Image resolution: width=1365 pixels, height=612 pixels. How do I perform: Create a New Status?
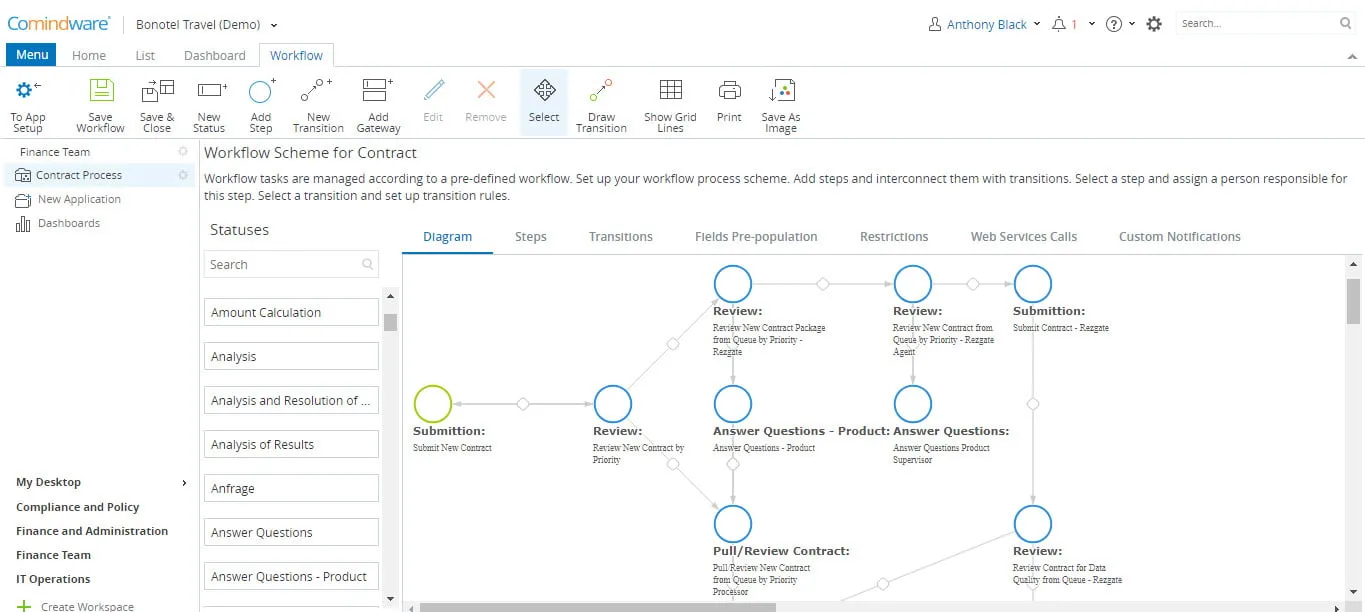pyautogui.click(x=209, y=106)
